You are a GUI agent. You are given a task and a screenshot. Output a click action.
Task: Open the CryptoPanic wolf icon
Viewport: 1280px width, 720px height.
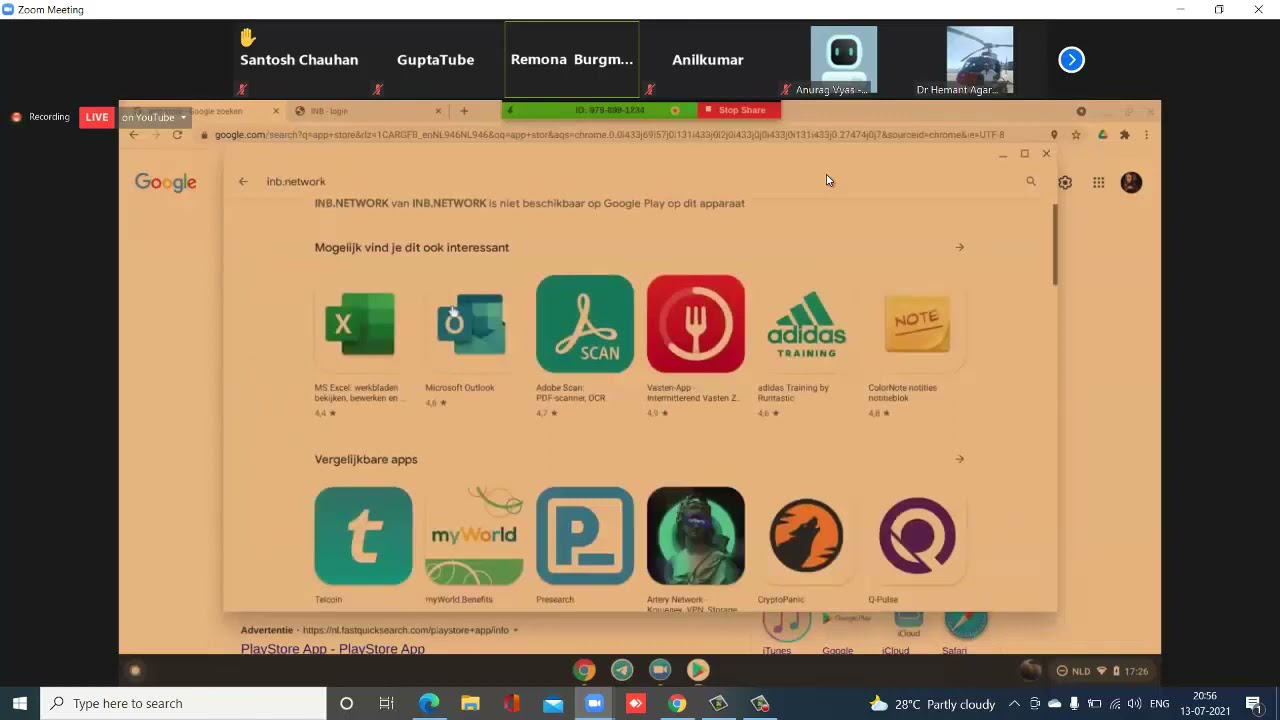806,536
